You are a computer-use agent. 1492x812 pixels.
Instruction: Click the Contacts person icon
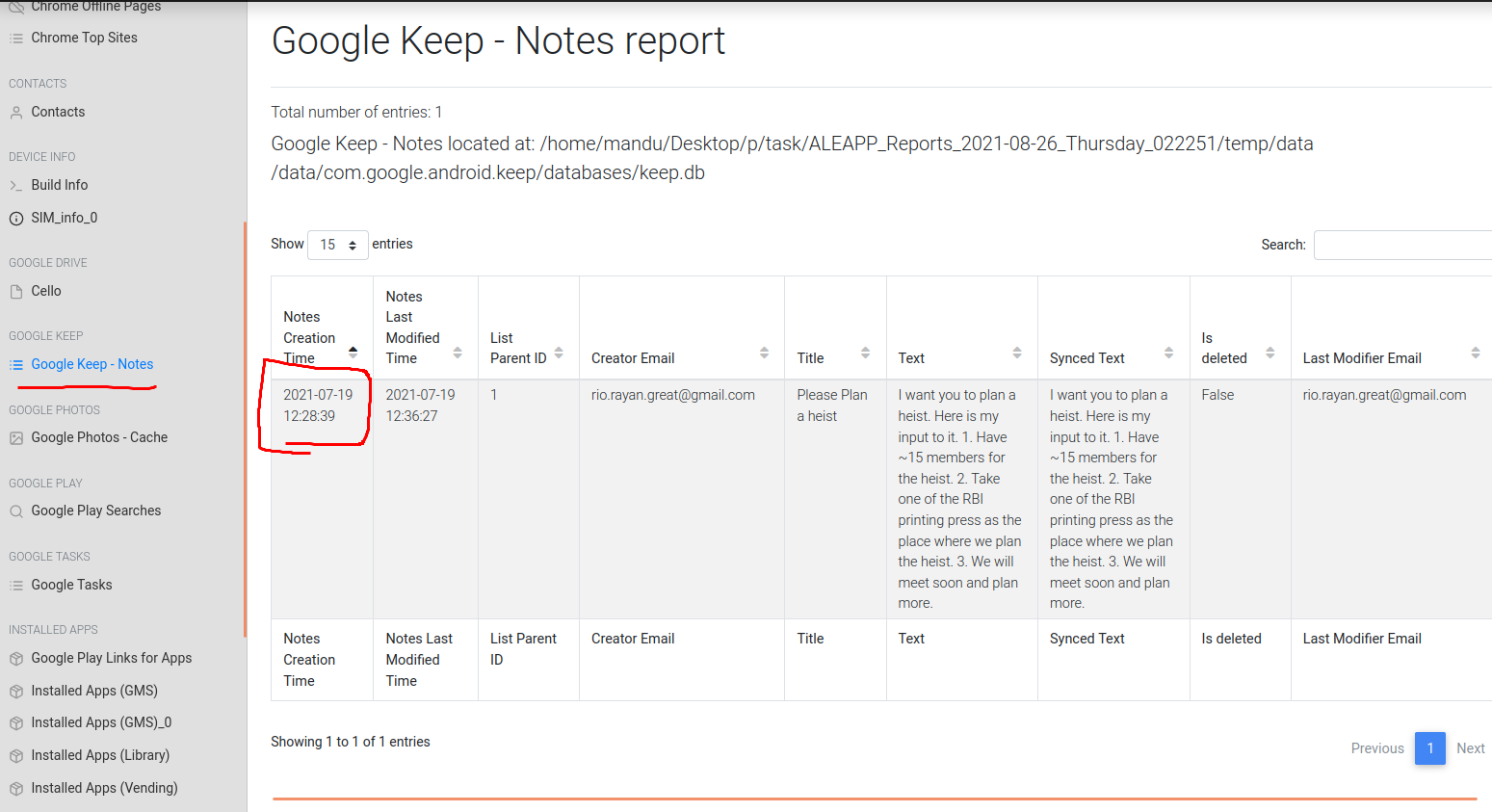[x=16, y=113]
